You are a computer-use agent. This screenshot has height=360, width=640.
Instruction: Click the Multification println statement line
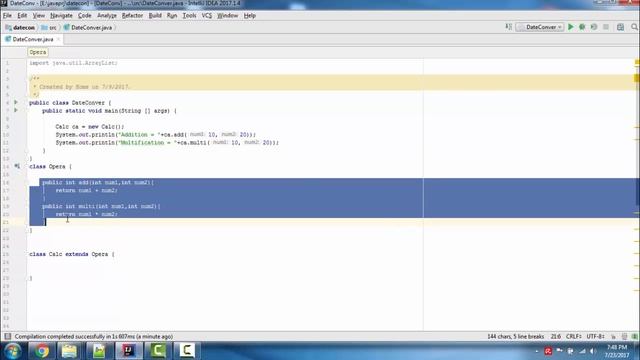pos(167,142)
